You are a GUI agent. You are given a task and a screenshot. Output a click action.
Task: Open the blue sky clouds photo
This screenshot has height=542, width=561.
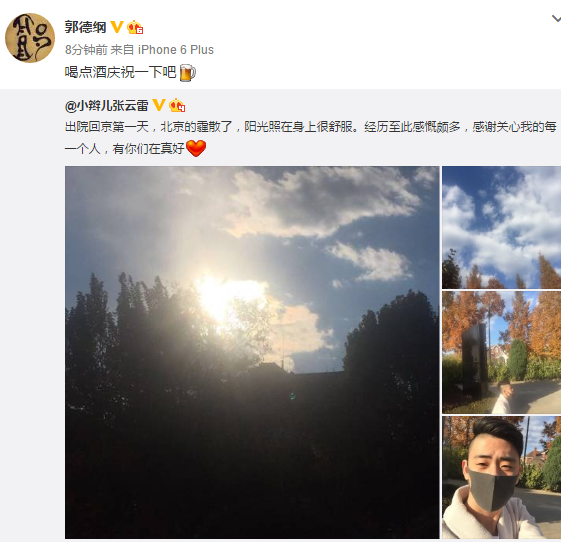click(502, 228)
